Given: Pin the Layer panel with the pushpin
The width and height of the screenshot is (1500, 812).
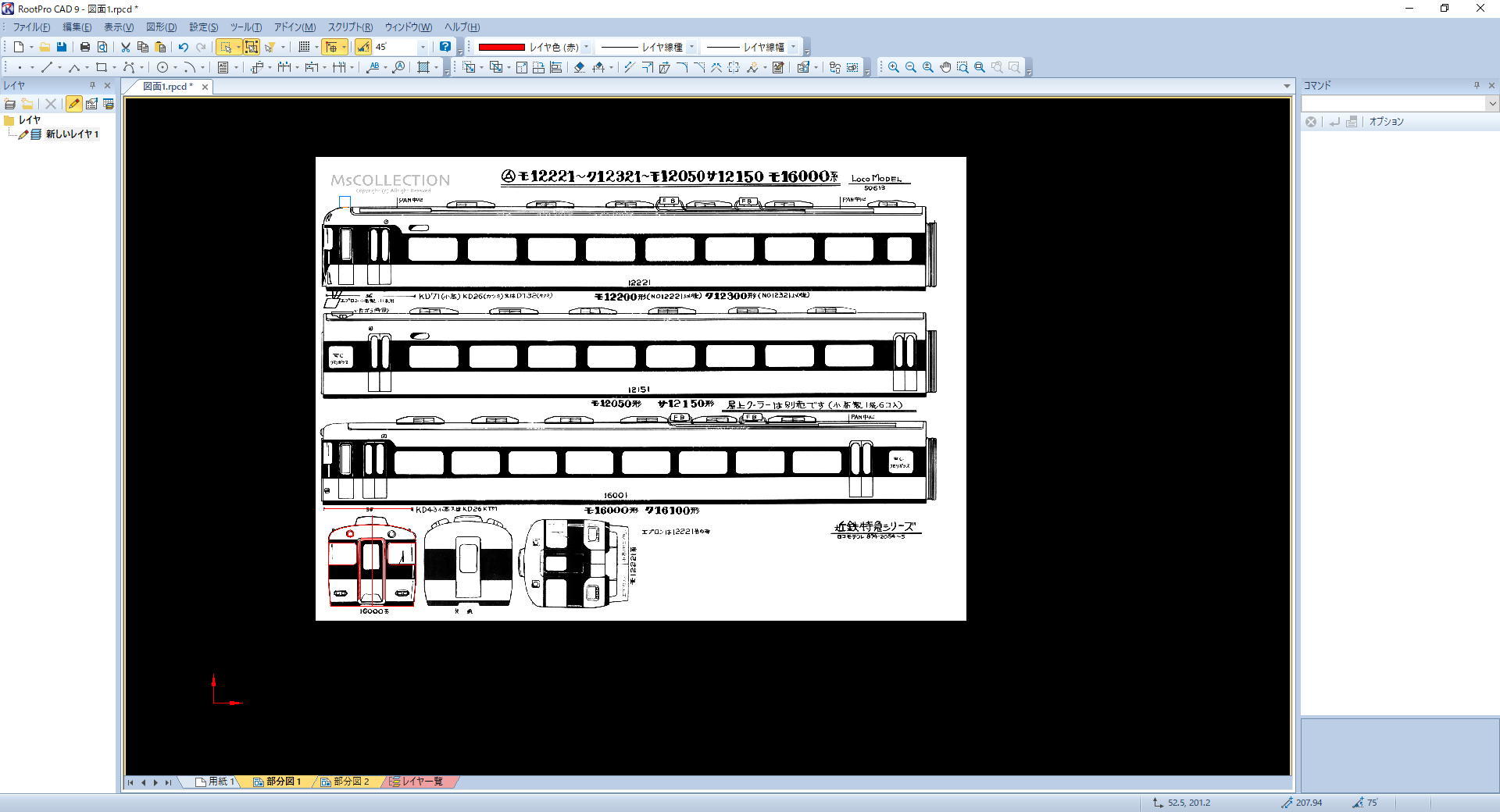Looking at the screenshot, I should point(92,85).
